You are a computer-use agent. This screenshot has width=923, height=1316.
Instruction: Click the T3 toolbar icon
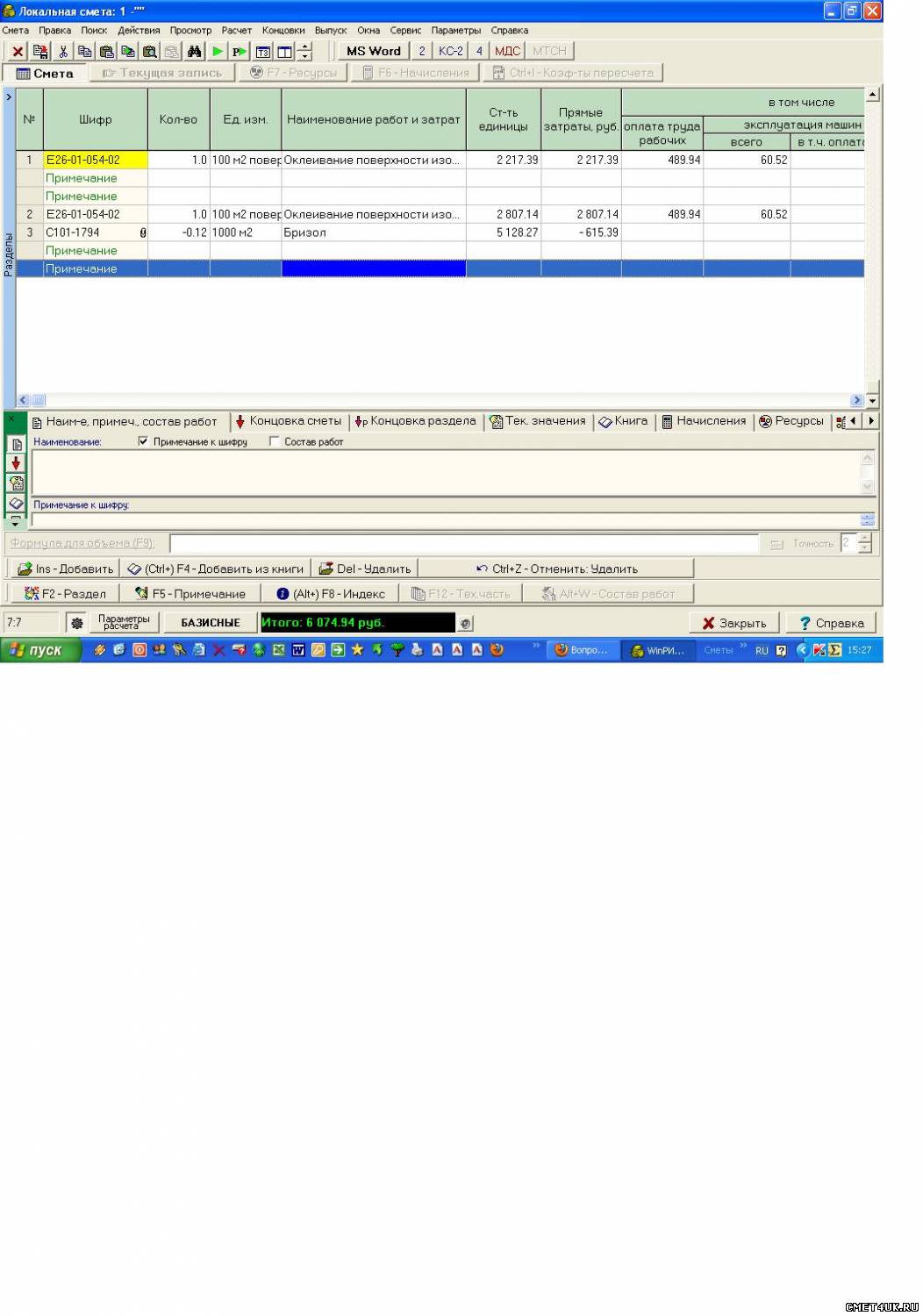point(262,52)
